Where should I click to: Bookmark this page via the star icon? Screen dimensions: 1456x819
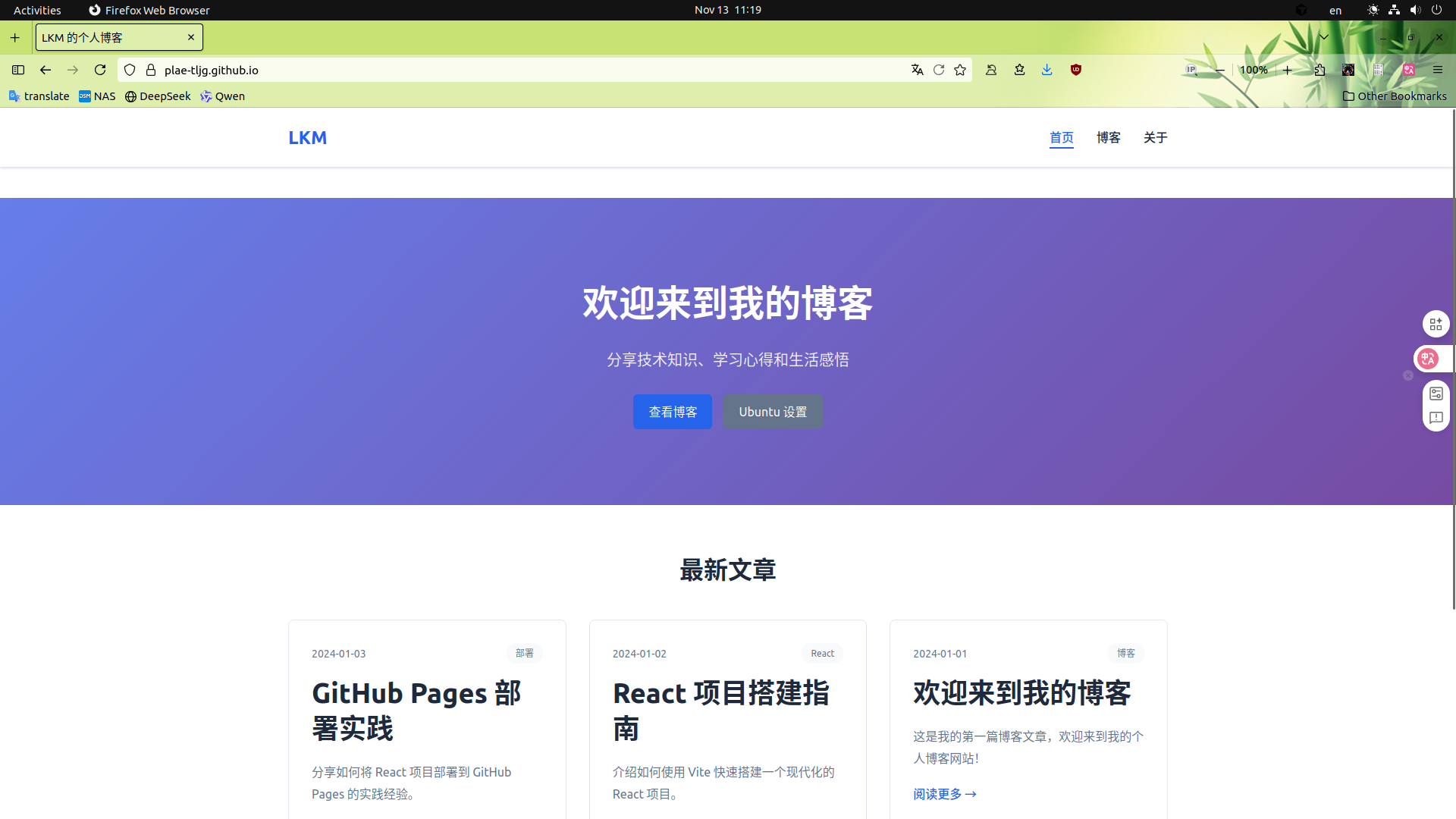[x=959, y=69]
